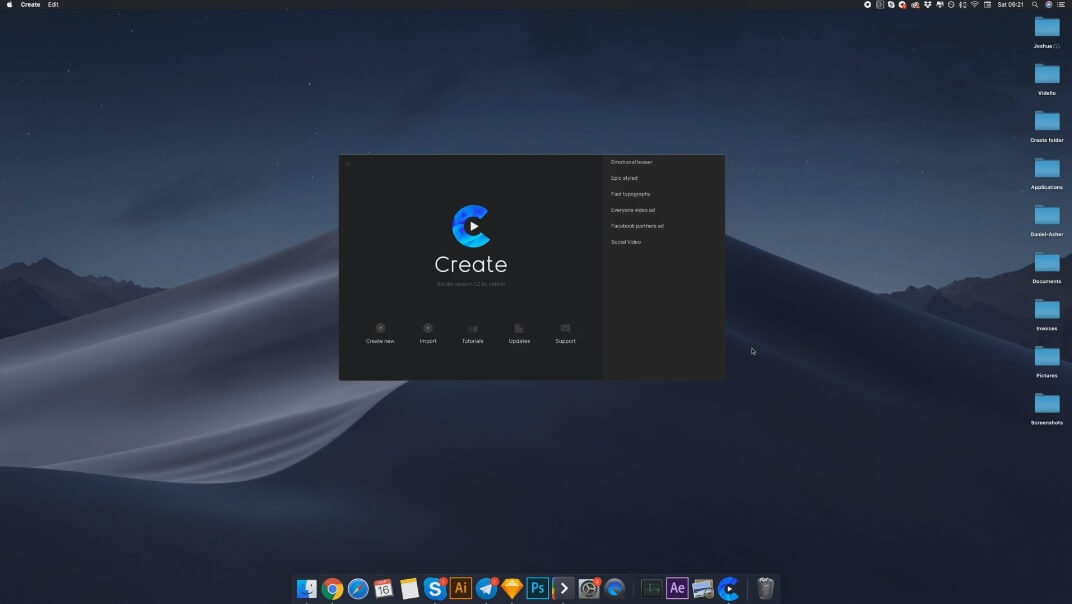Close the Create welcome window
Image resolution: width=1072 pixels, height=604 pixels.
348,163
